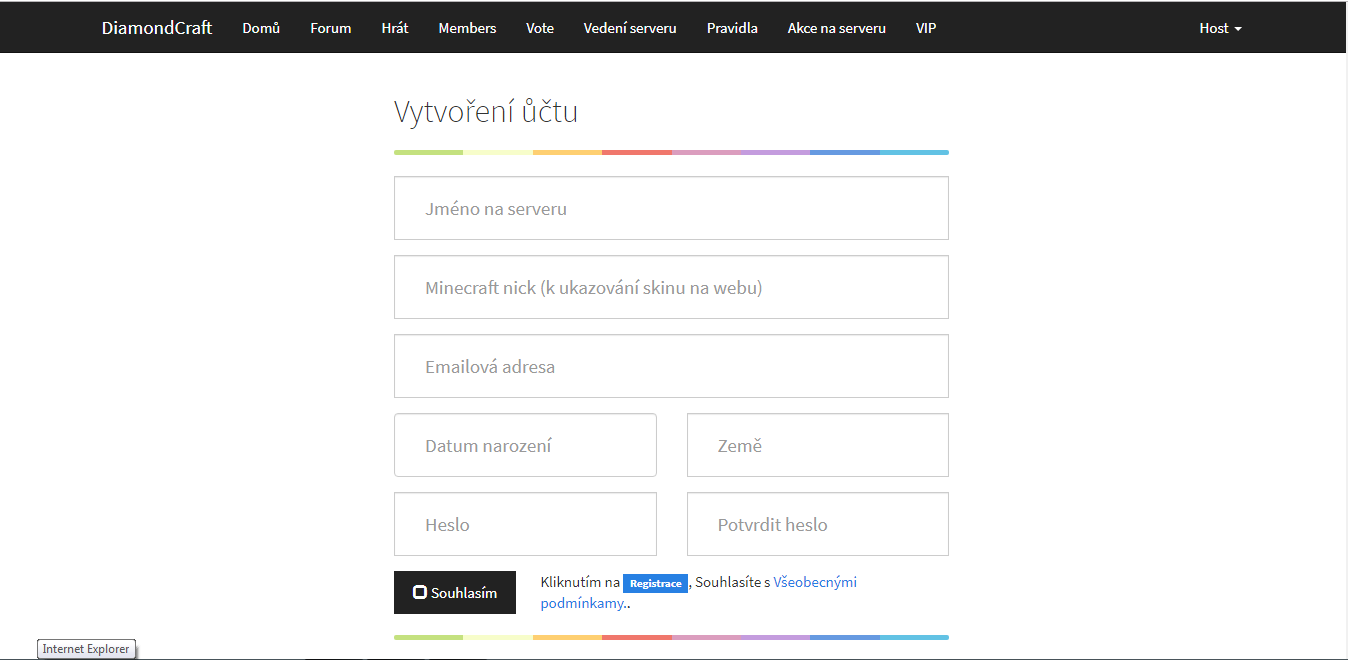Viewport: 1348px width, 660px height.
Task: Open the Datum narození date field
Action: click(525, 446)
